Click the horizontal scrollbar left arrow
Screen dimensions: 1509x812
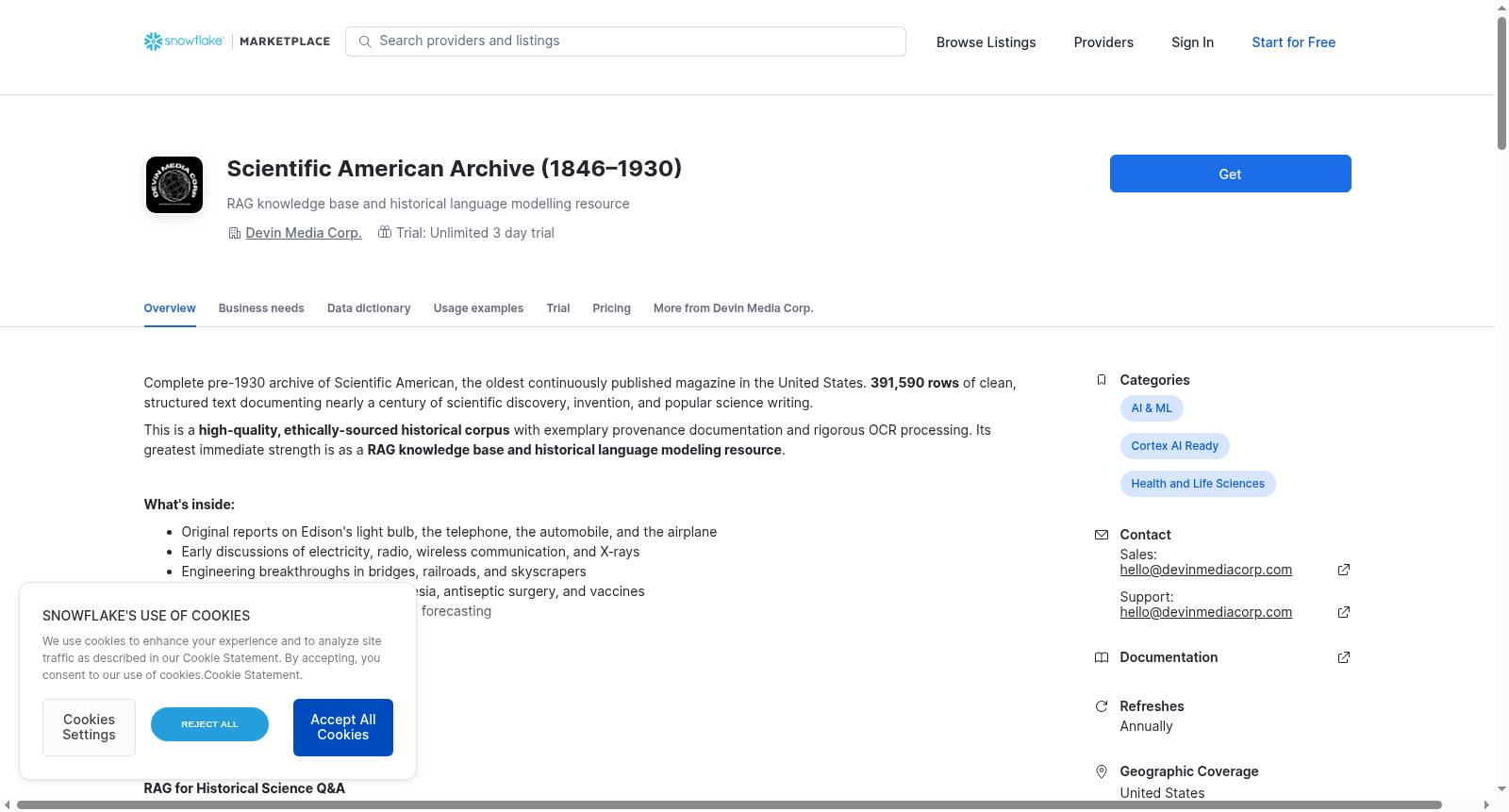[8, 805]
